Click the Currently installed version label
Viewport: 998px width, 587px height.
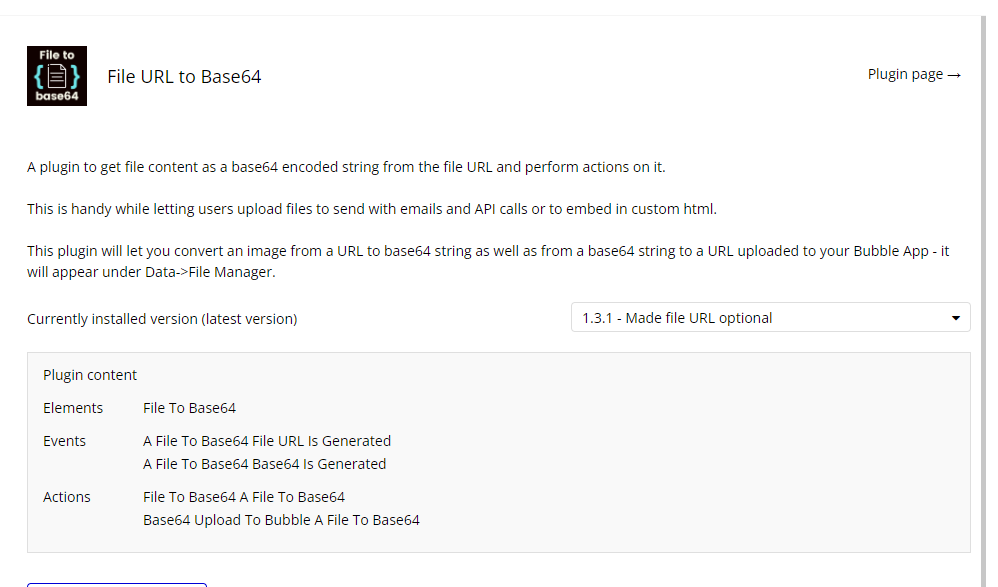(162, 319)
